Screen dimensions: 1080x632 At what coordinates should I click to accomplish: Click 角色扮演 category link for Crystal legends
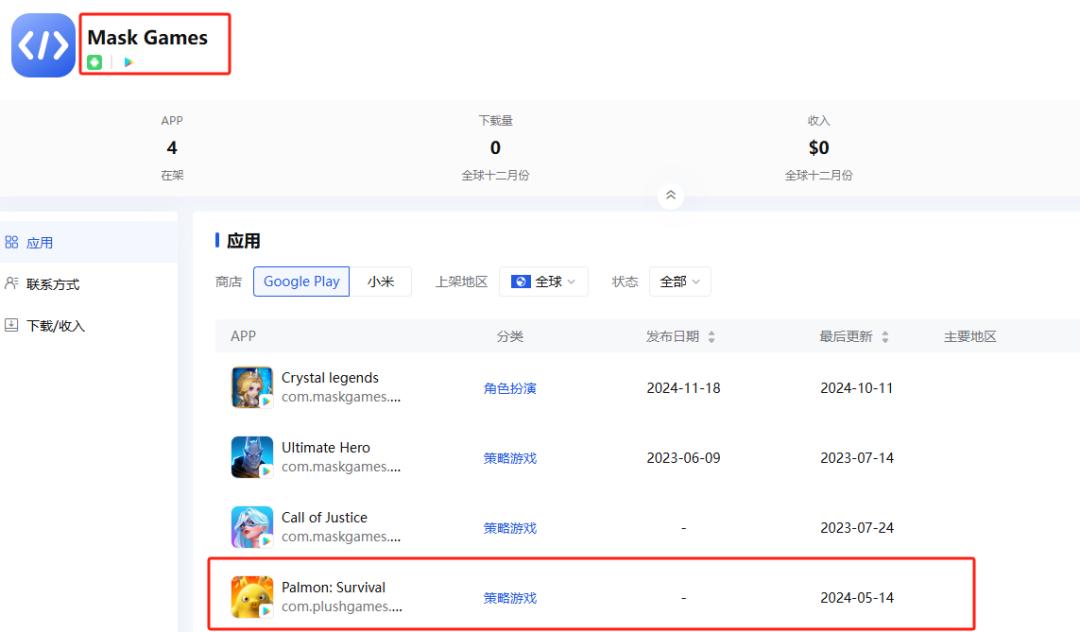(510, 388)
